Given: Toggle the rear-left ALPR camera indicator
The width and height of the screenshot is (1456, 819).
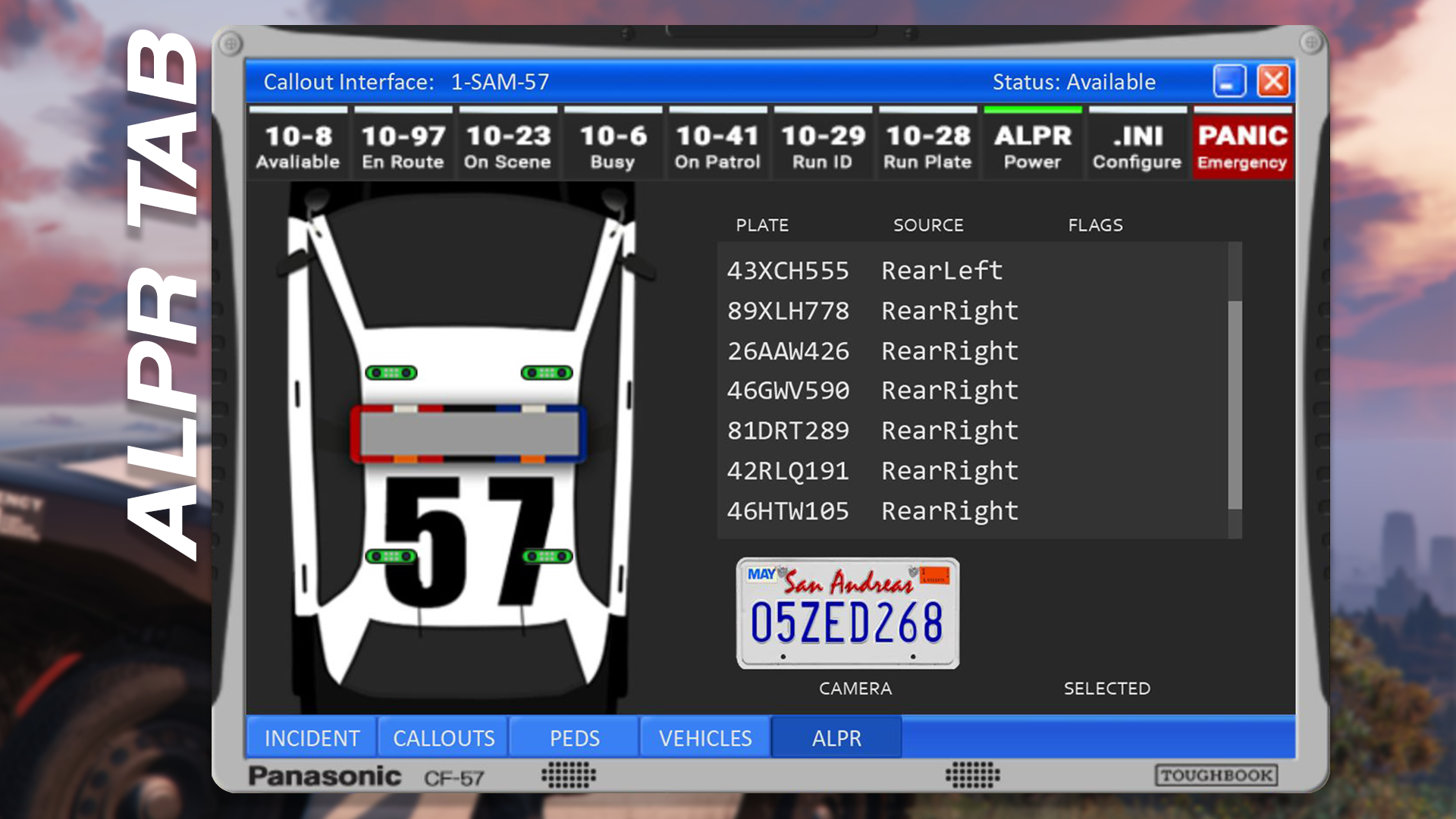Looking at the screenshot, I should pos(391,557).
